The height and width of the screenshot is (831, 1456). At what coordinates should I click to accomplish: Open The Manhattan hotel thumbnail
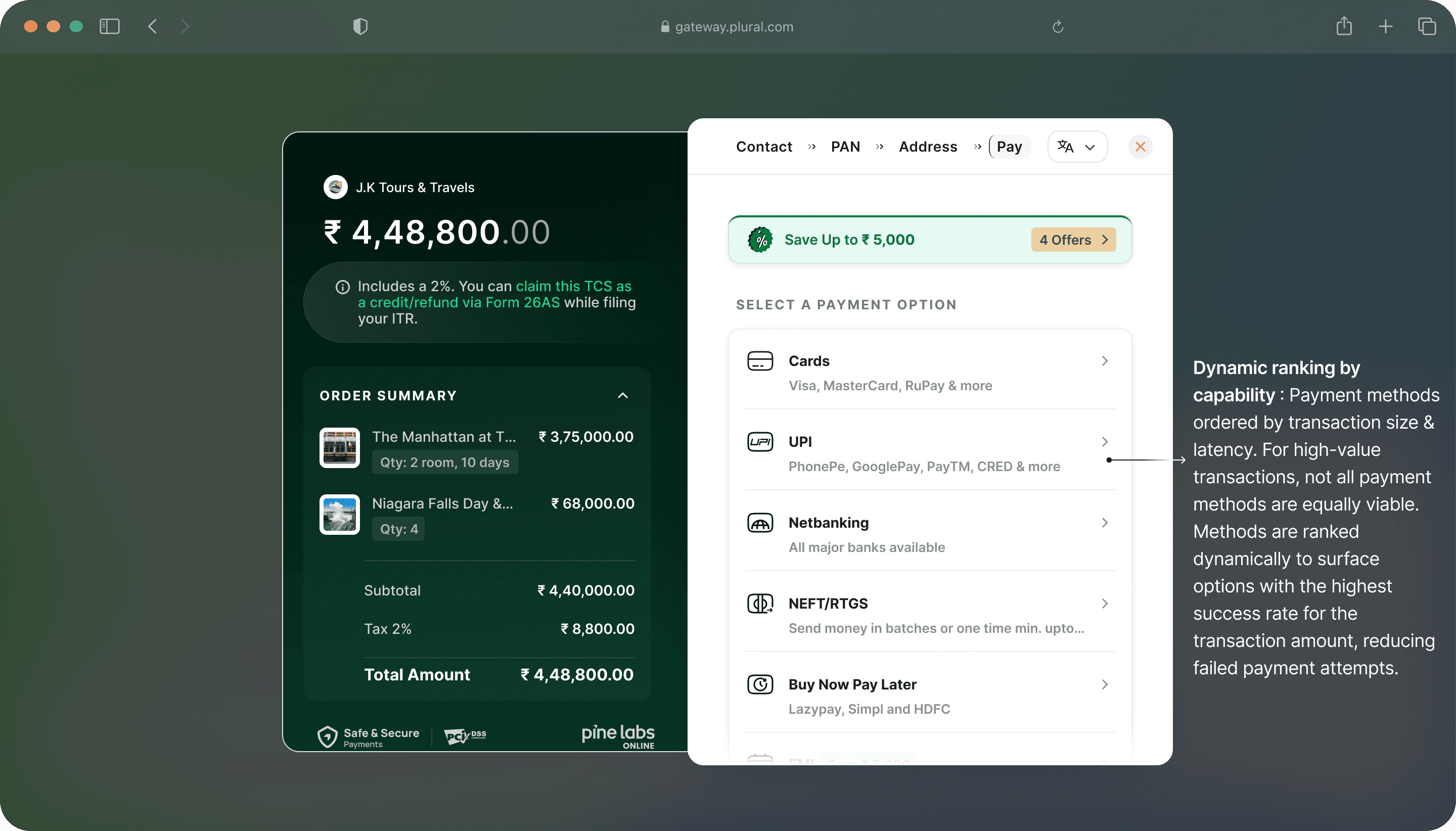(x=340, y=447)
